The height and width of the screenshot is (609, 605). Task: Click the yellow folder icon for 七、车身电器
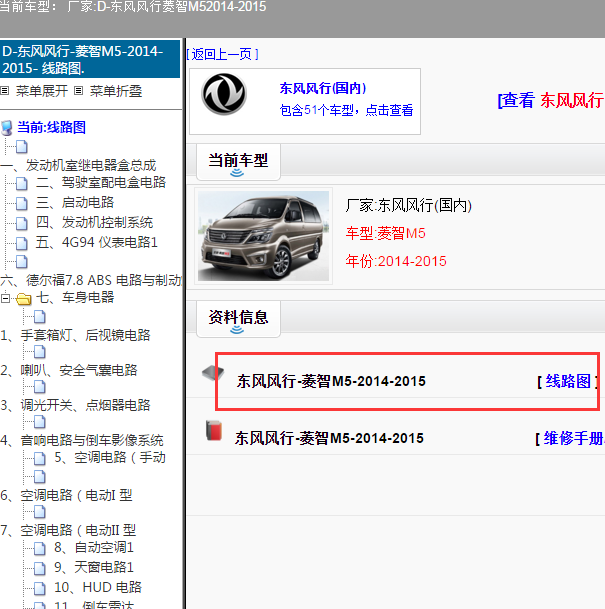click(x=24, y=298)
